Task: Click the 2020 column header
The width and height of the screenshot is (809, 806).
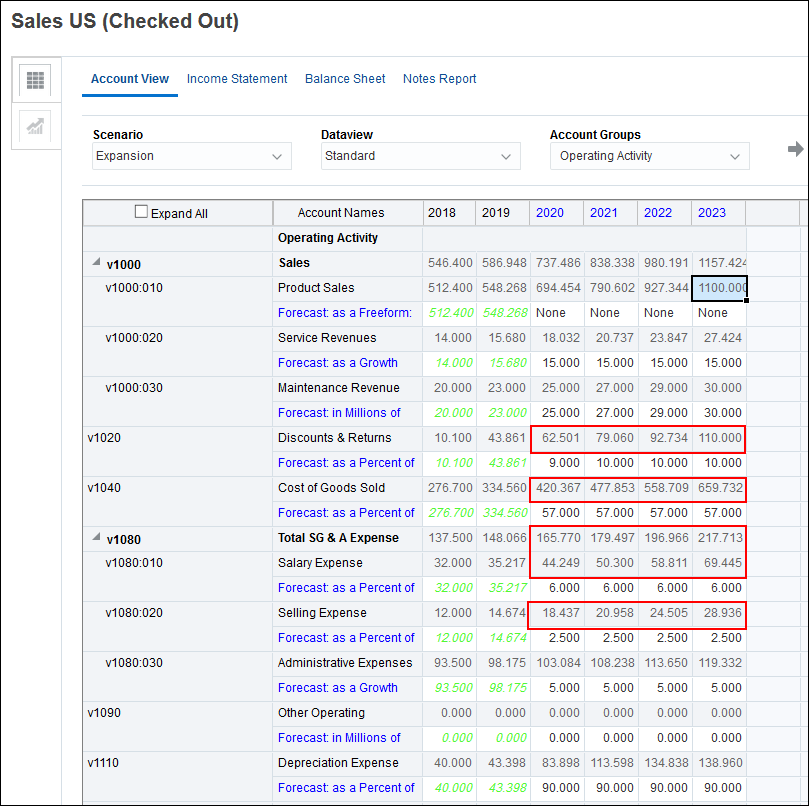Action: pyautogui.click(x=550, y=213)
